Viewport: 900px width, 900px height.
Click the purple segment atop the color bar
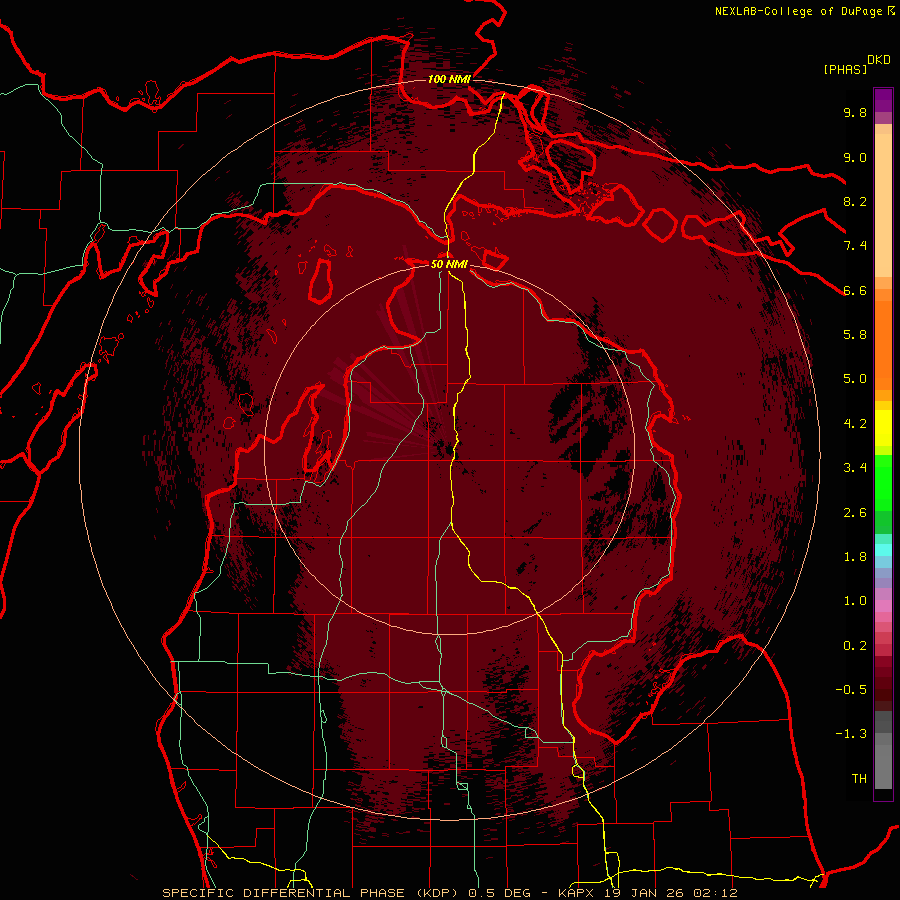tap(883, 100)
